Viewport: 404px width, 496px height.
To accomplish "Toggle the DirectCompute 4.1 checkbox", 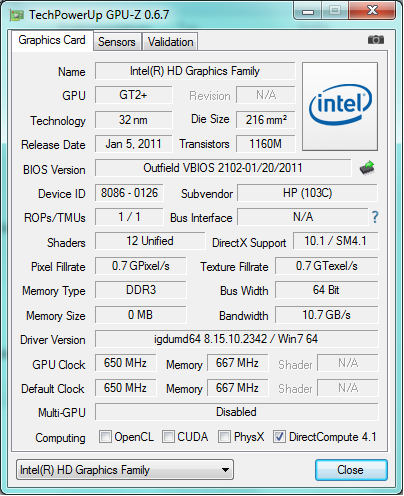I will point(279,437).
